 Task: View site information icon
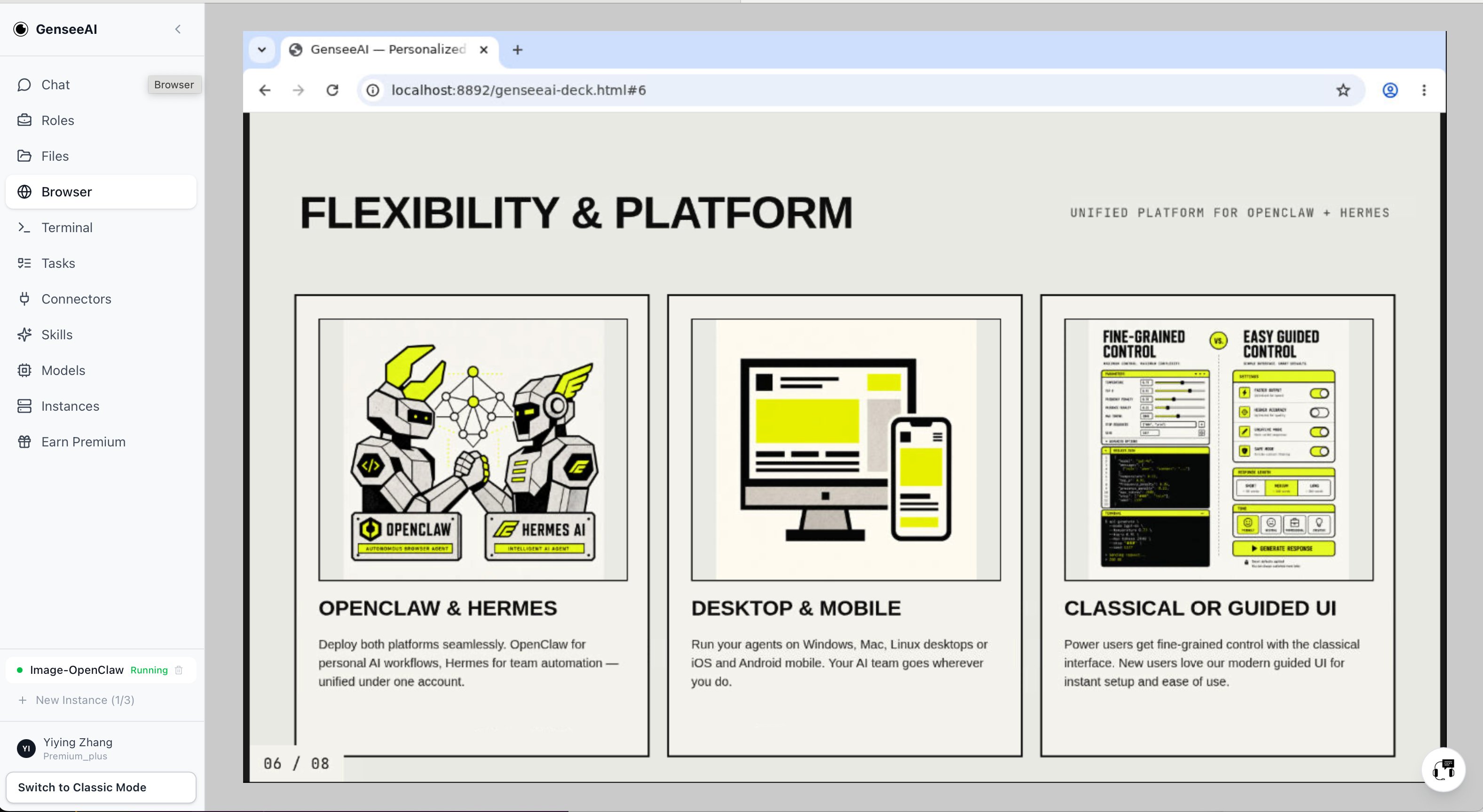(373, 90)
